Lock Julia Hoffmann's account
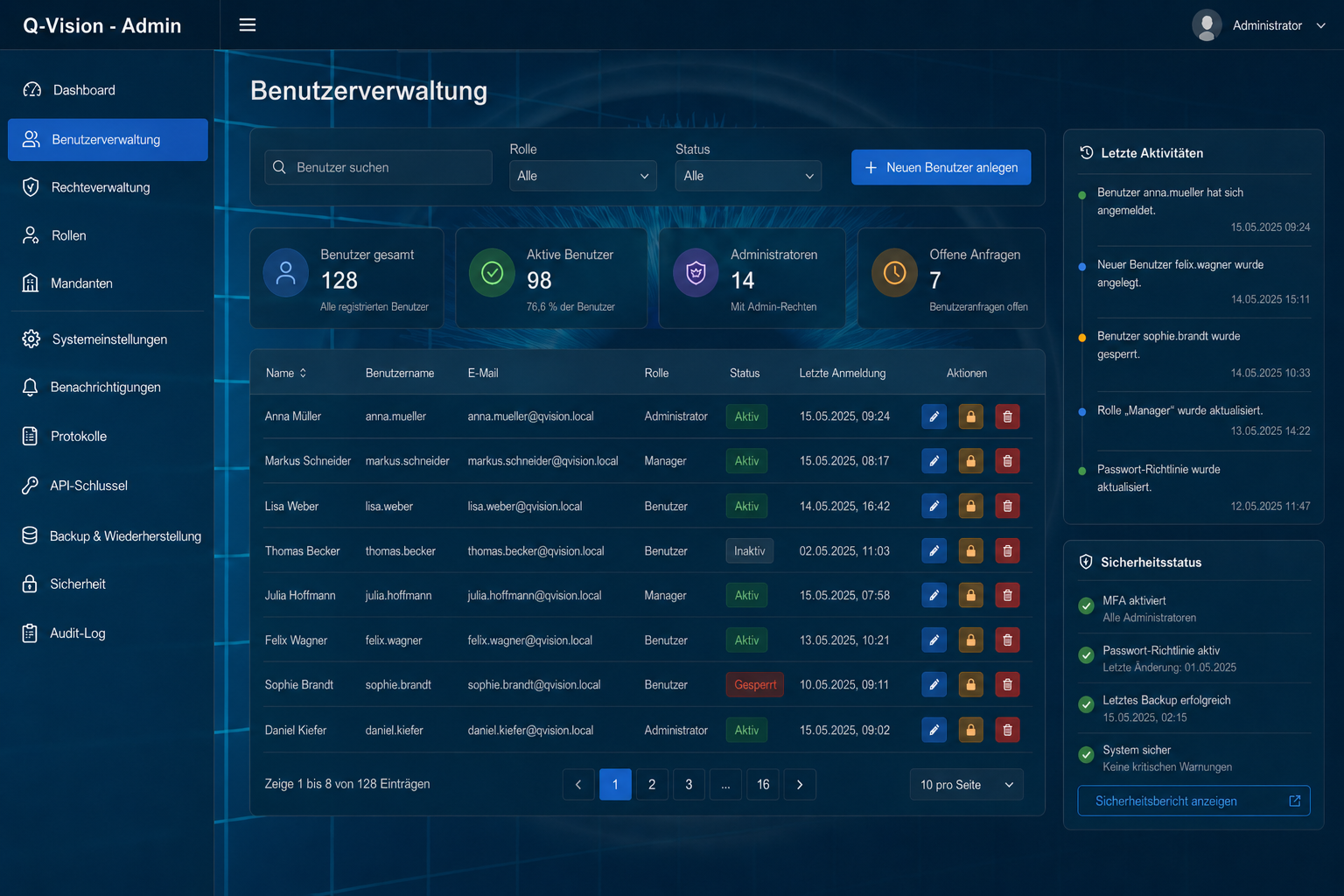This screenshot has width=1344, height=896. [970, 595]
